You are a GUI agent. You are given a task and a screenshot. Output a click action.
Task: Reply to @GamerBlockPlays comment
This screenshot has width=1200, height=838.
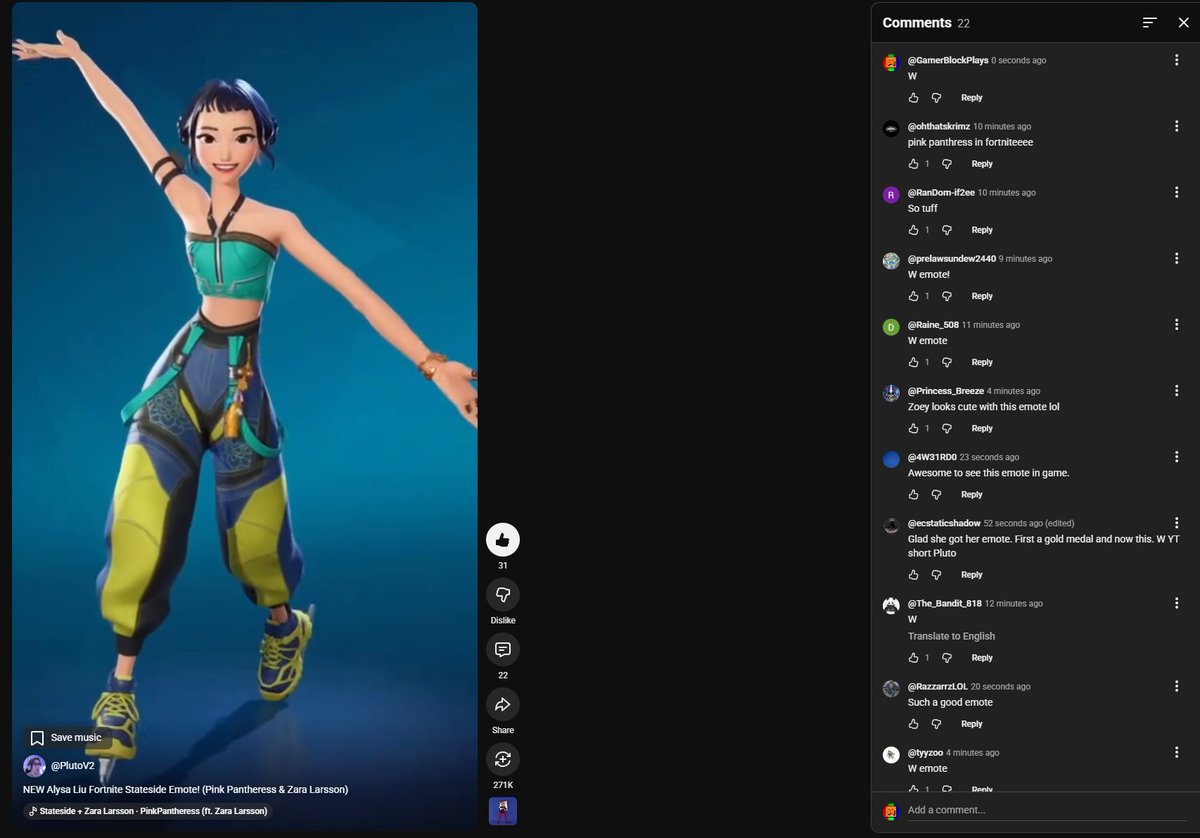[x=972, y=98]
